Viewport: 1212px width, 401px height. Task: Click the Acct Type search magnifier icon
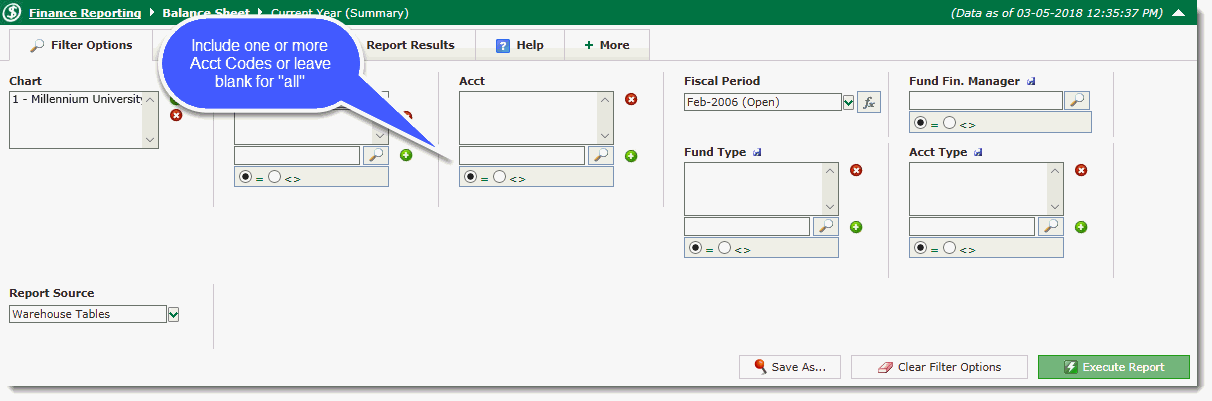click(1050, 227)
